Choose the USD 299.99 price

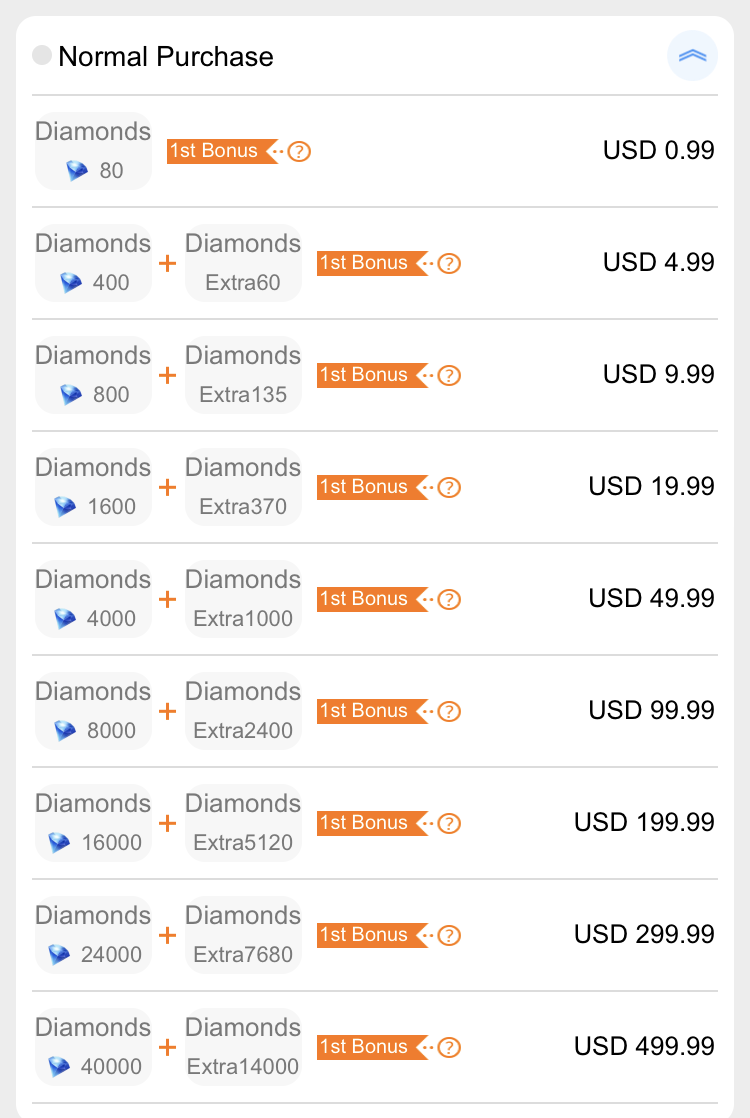pyautogui.click(x=644, y=934)
